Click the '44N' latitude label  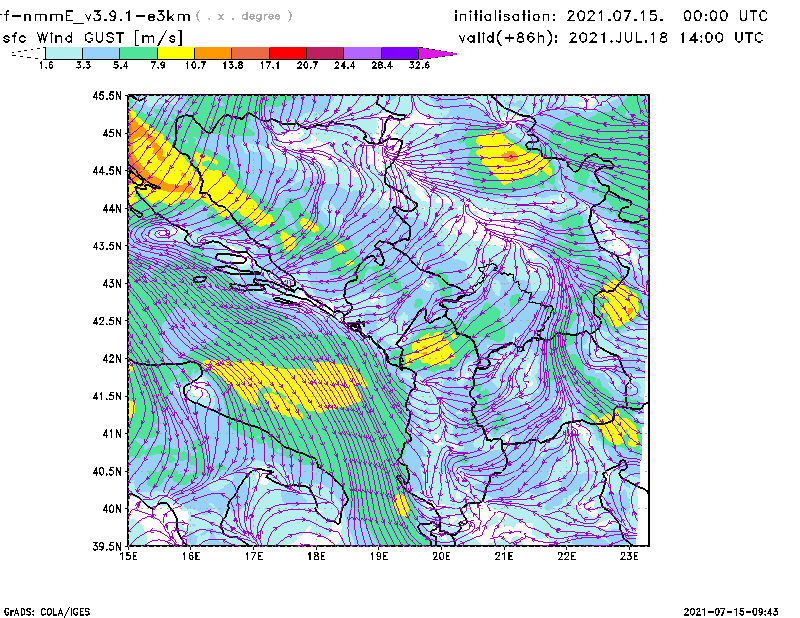tap(112, 208)
